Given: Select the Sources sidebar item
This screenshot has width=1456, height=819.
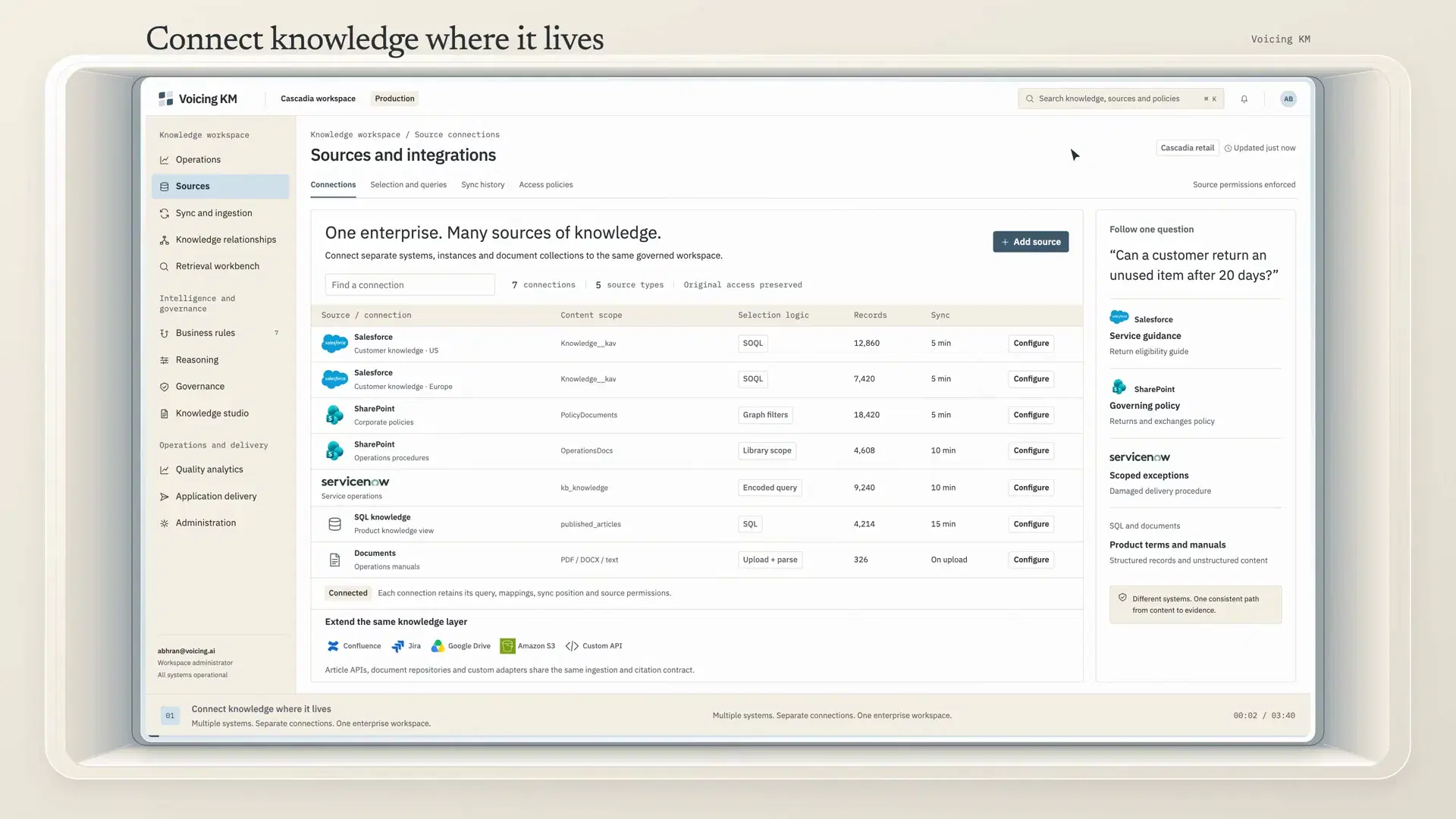Looking at the screenshot, I should pyautogui.click(x=220, y=187).
